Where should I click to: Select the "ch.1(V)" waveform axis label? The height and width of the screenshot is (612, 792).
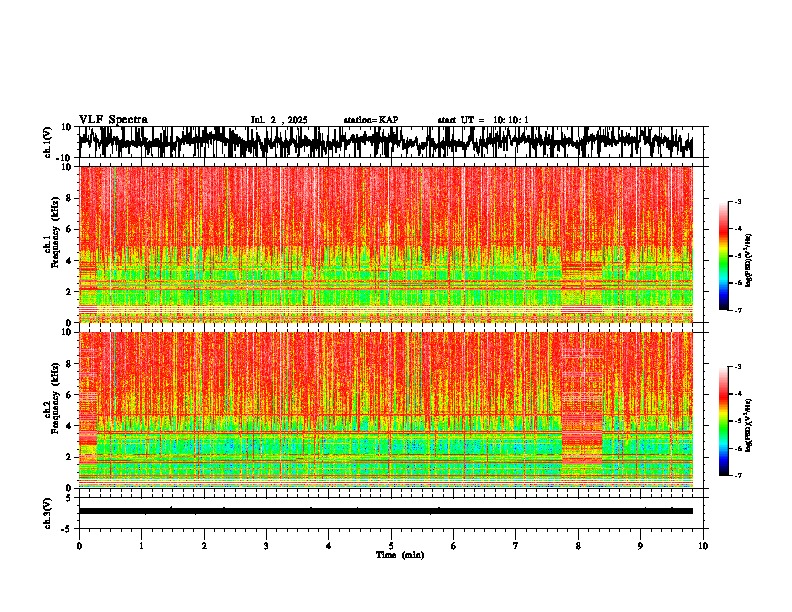pos(48,142)
